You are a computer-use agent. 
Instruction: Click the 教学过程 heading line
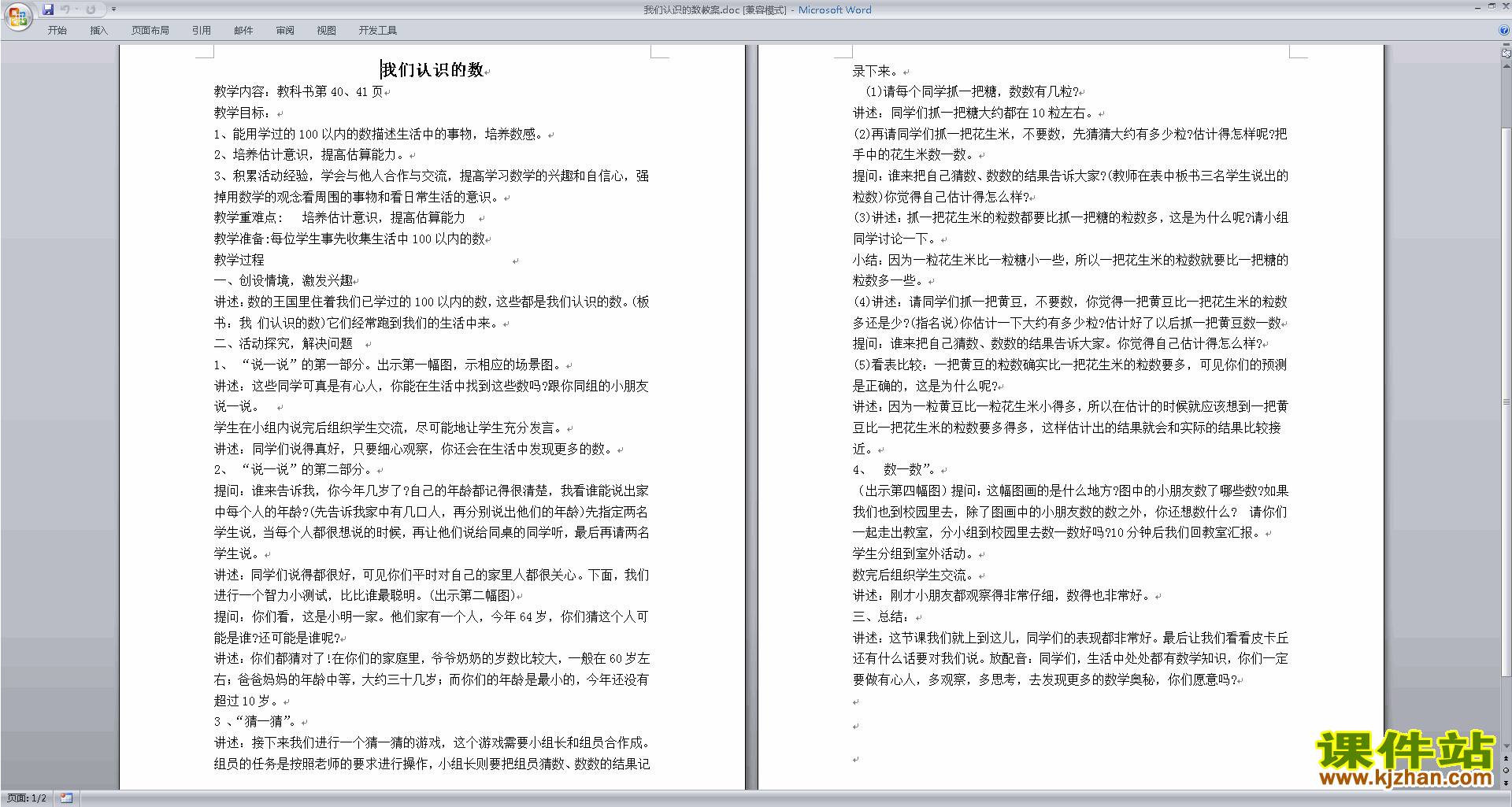click(x=239, y=260)
